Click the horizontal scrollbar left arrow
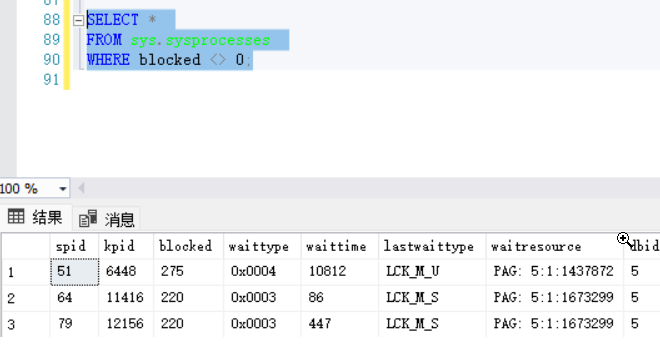The width and height of the screenshot is (660, 361). click(x=81, y=188)
